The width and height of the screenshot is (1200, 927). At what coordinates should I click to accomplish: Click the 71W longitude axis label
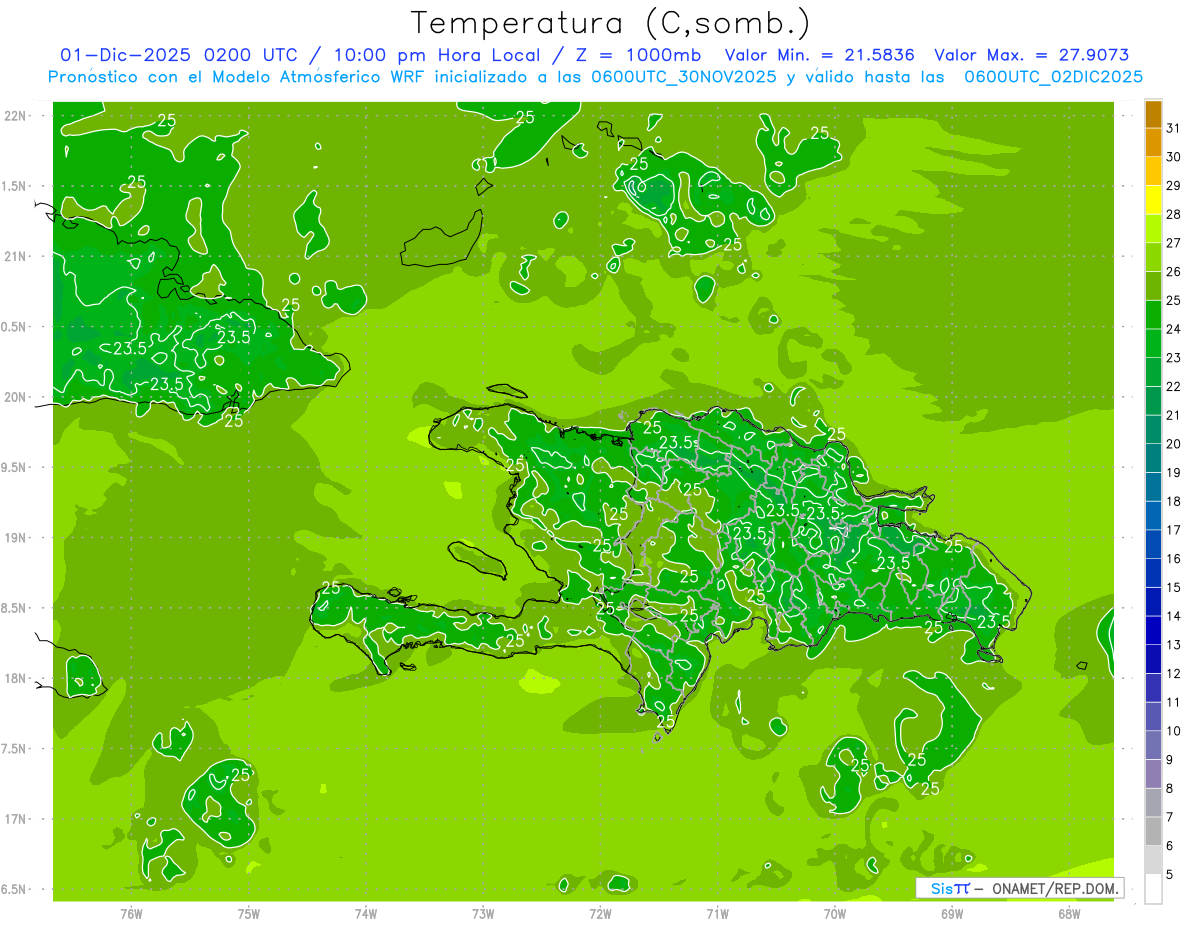717,914
